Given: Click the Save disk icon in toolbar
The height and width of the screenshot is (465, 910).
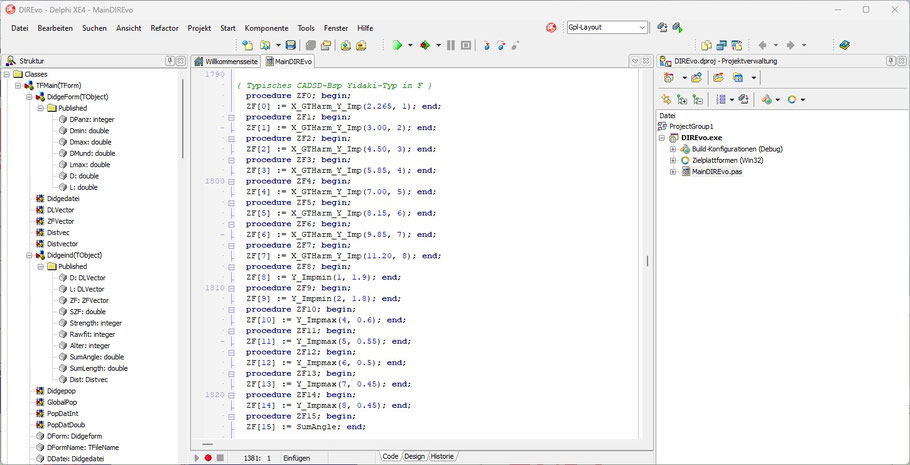Looking at the screenshot, I should click(x=290, y=45).
